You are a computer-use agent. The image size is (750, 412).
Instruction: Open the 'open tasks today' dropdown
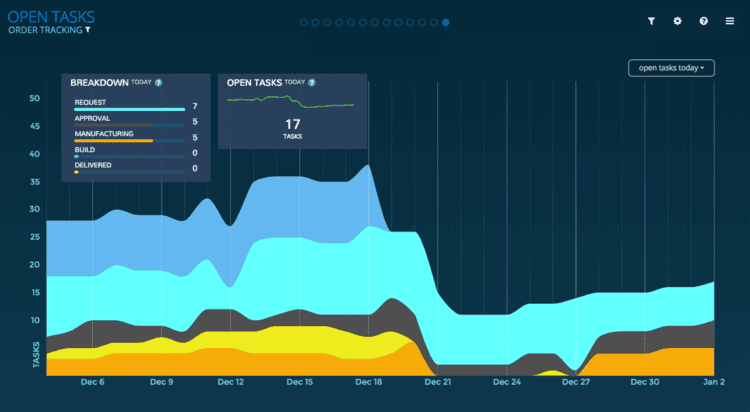671,68
